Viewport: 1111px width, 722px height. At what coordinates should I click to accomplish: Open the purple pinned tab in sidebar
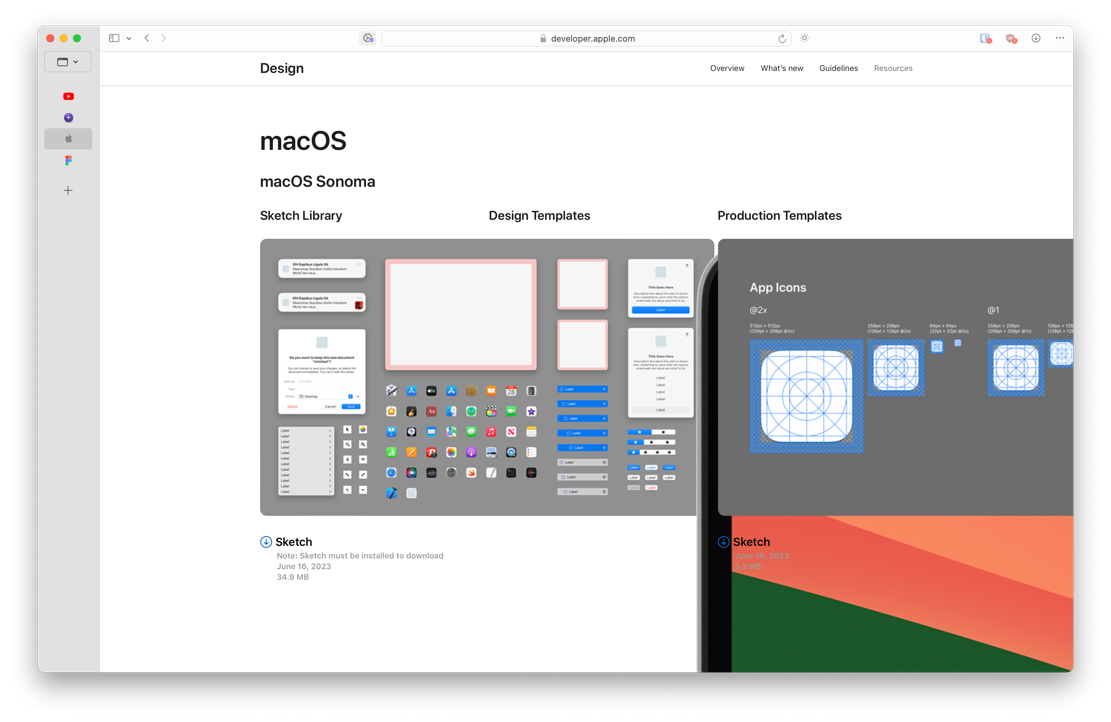click(x=68, y=118)
